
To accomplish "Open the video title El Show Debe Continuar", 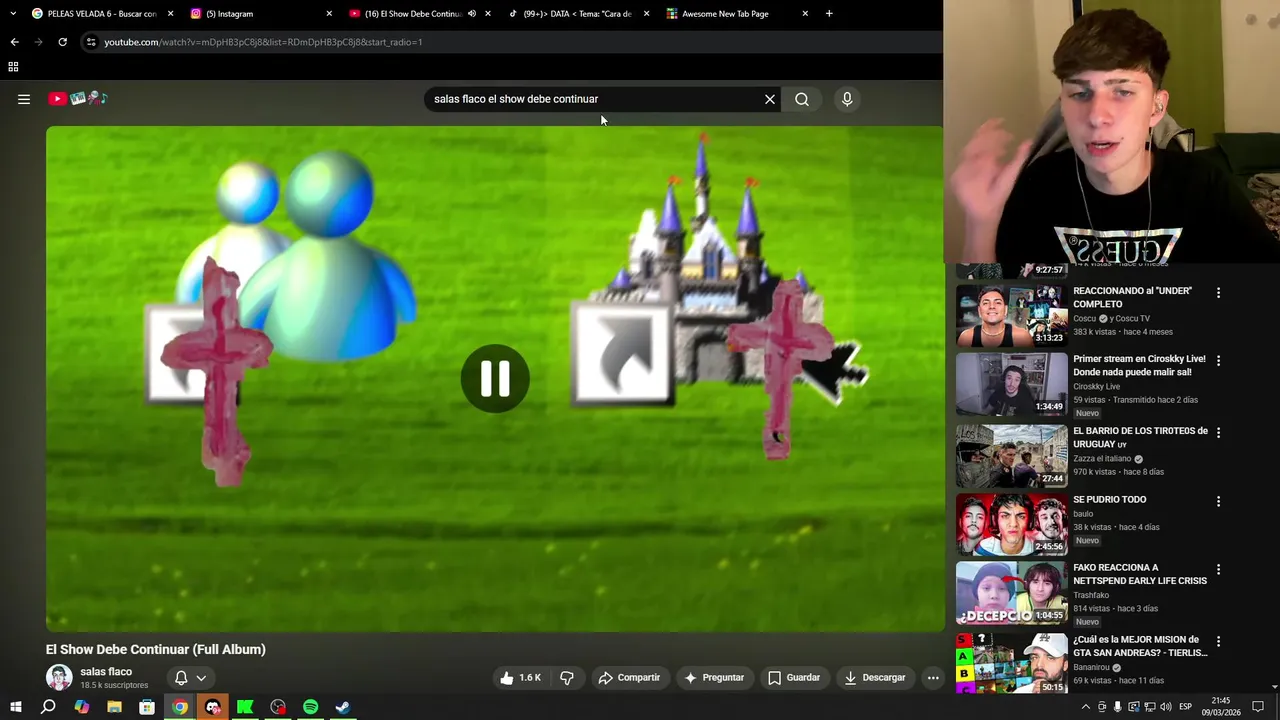I will pyautogui.click(x=155, y=650).
